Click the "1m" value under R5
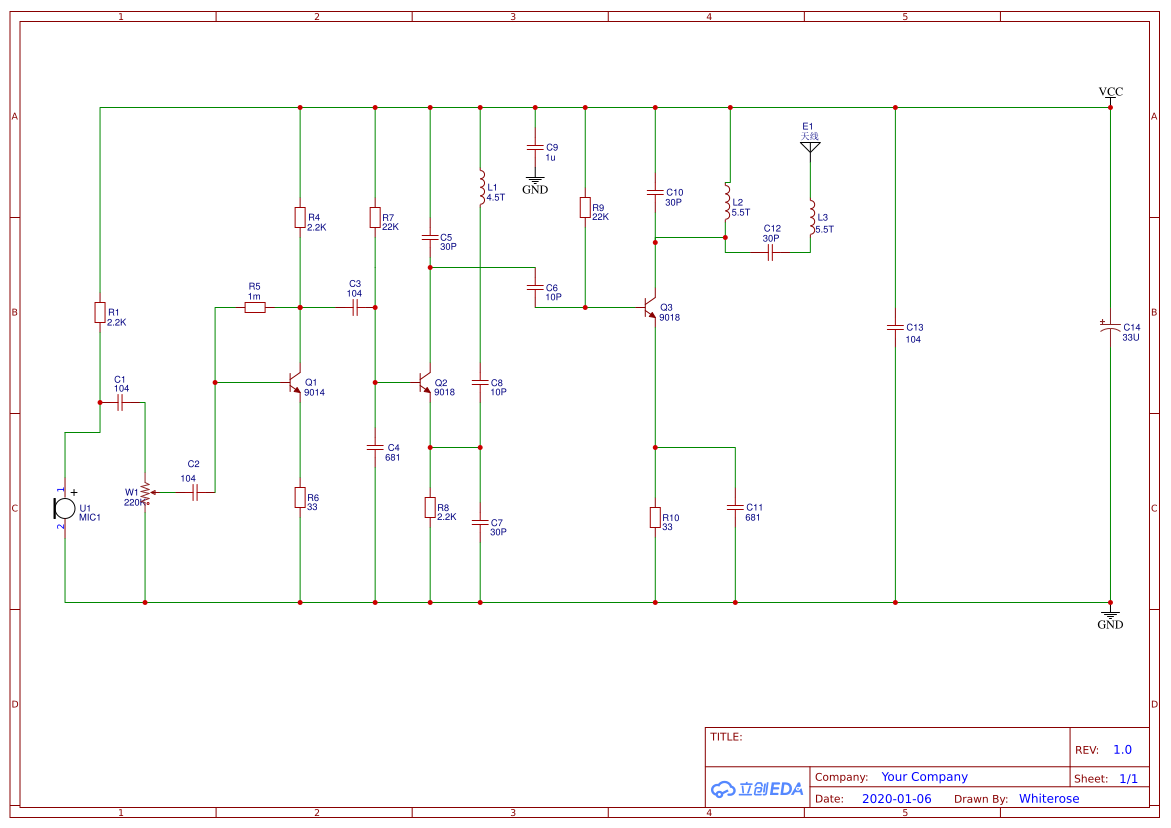Image resolution: width=1171 pixels, height=828 pixels. point(254,296)
